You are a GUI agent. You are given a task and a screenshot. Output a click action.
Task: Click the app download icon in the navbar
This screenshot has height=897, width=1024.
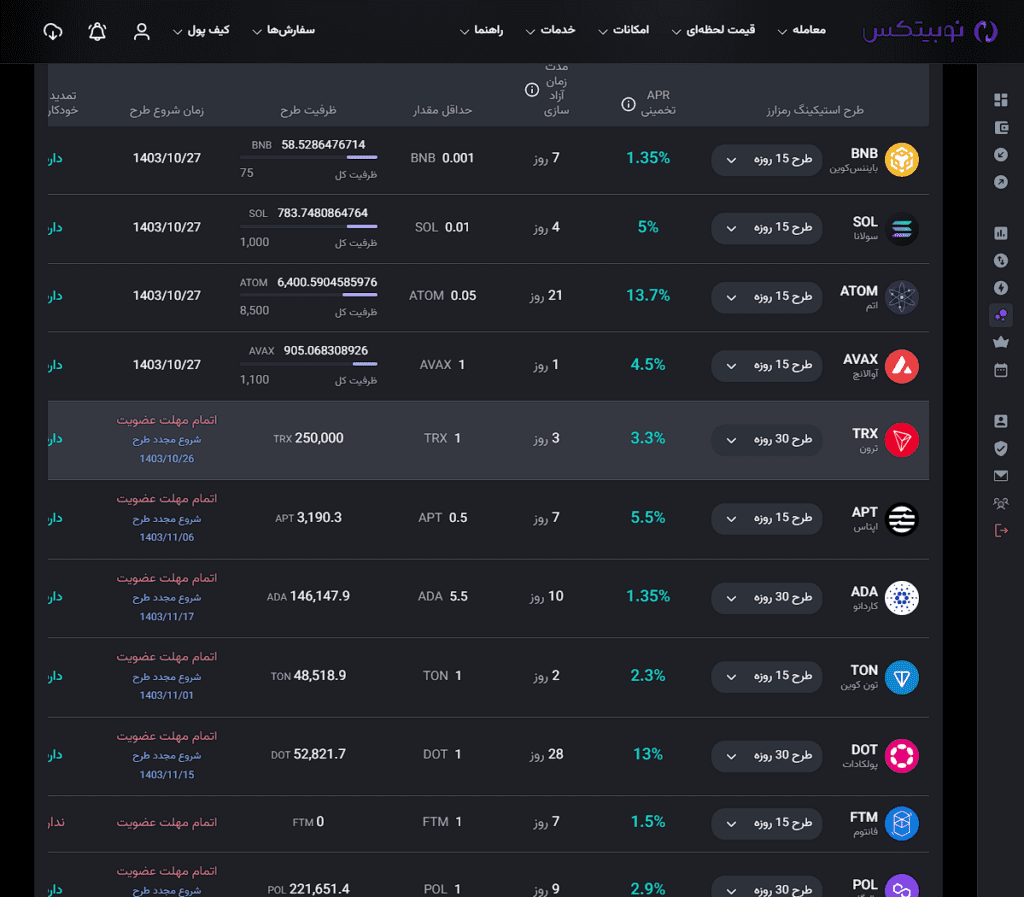tap(52, 31)
